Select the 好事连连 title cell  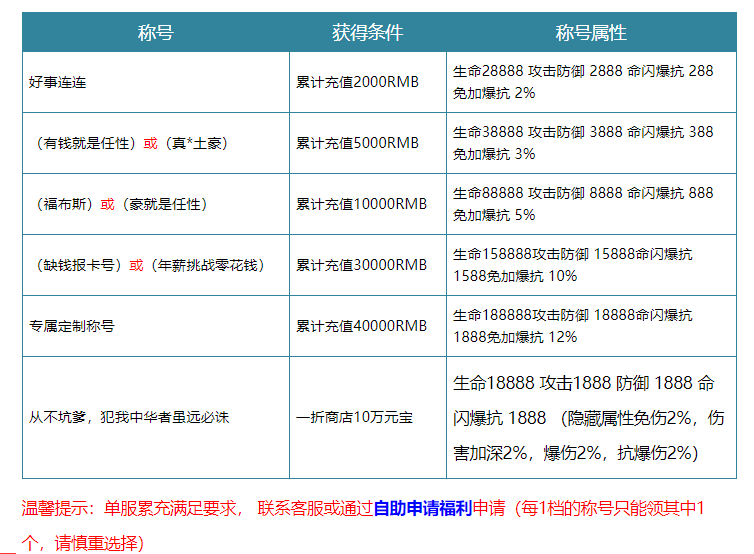click(156, 82)
